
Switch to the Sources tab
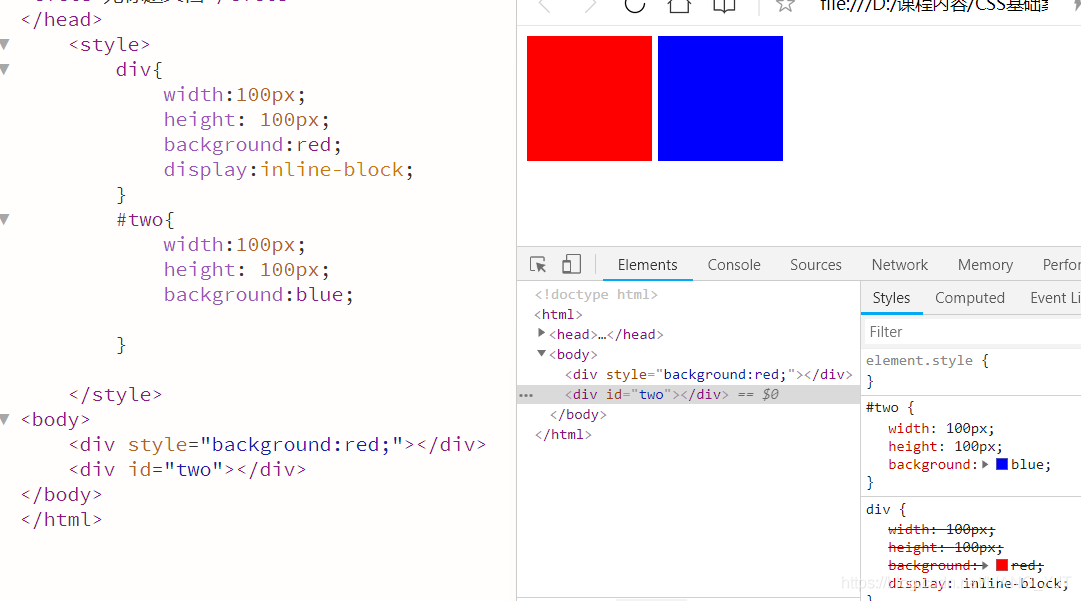(816, 265)
